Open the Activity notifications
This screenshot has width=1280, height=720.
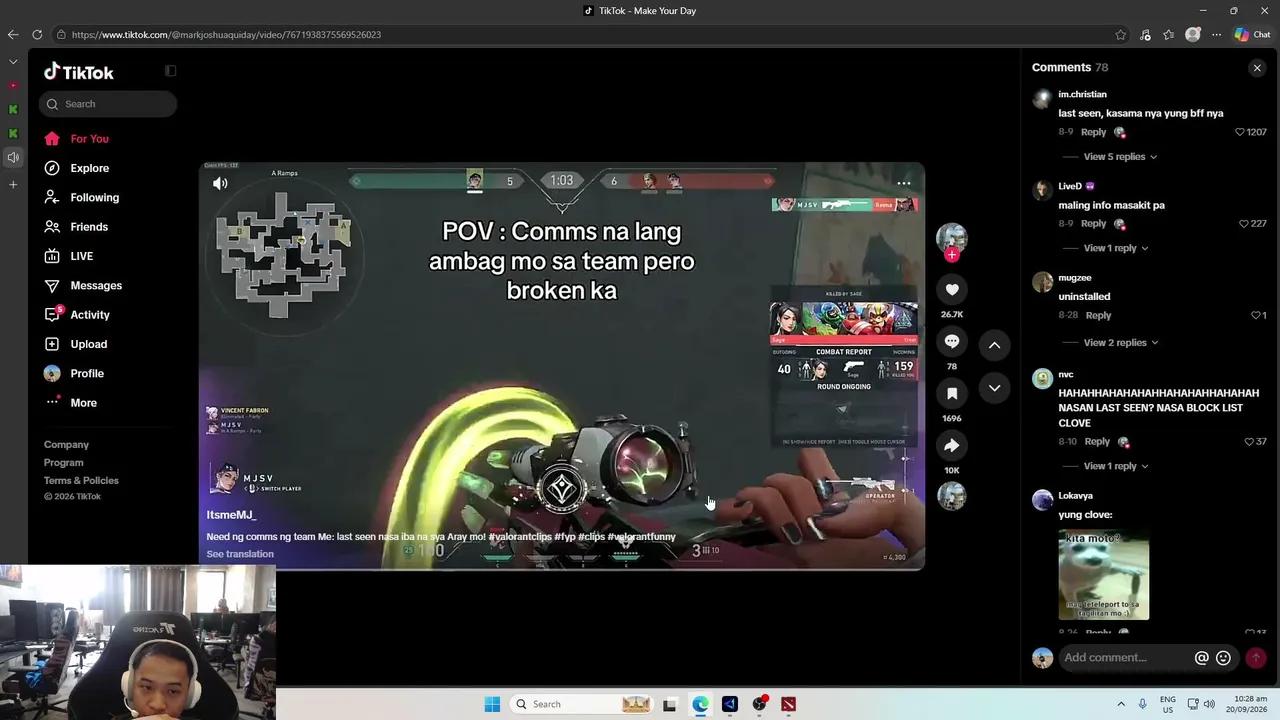point(90,315)
